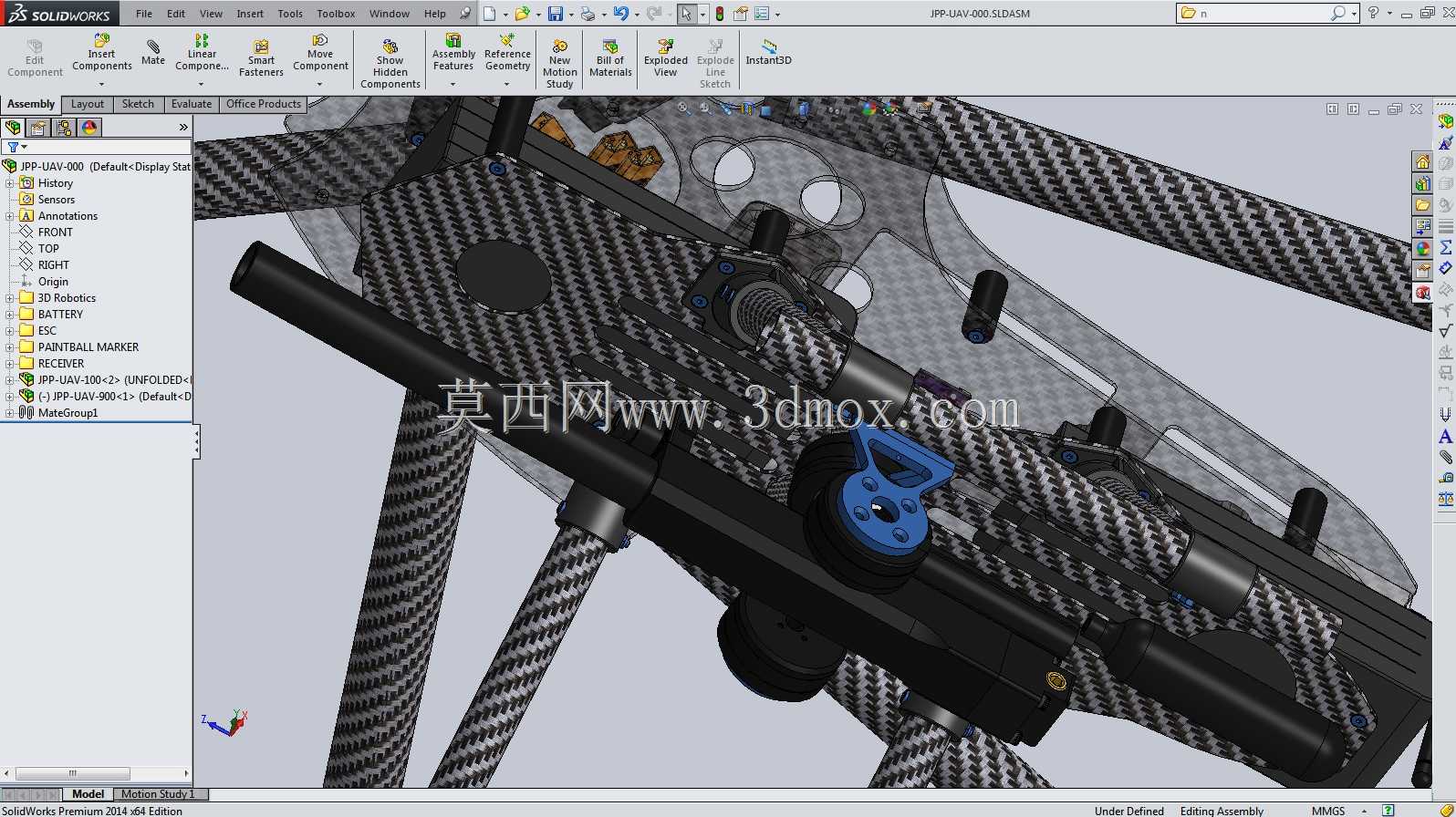This screenshot has height=817, width=1456.
Task: Select the RECEIVER folder
Action: 61,364
